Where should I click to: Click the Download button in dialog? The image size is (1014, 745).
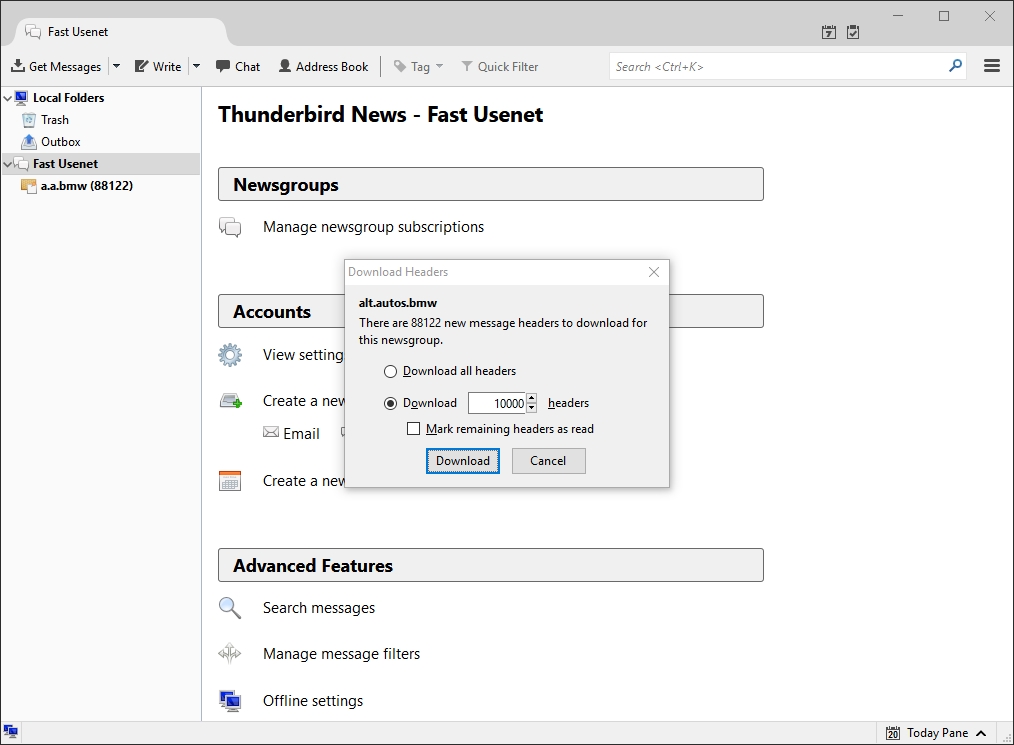[462, 460]
